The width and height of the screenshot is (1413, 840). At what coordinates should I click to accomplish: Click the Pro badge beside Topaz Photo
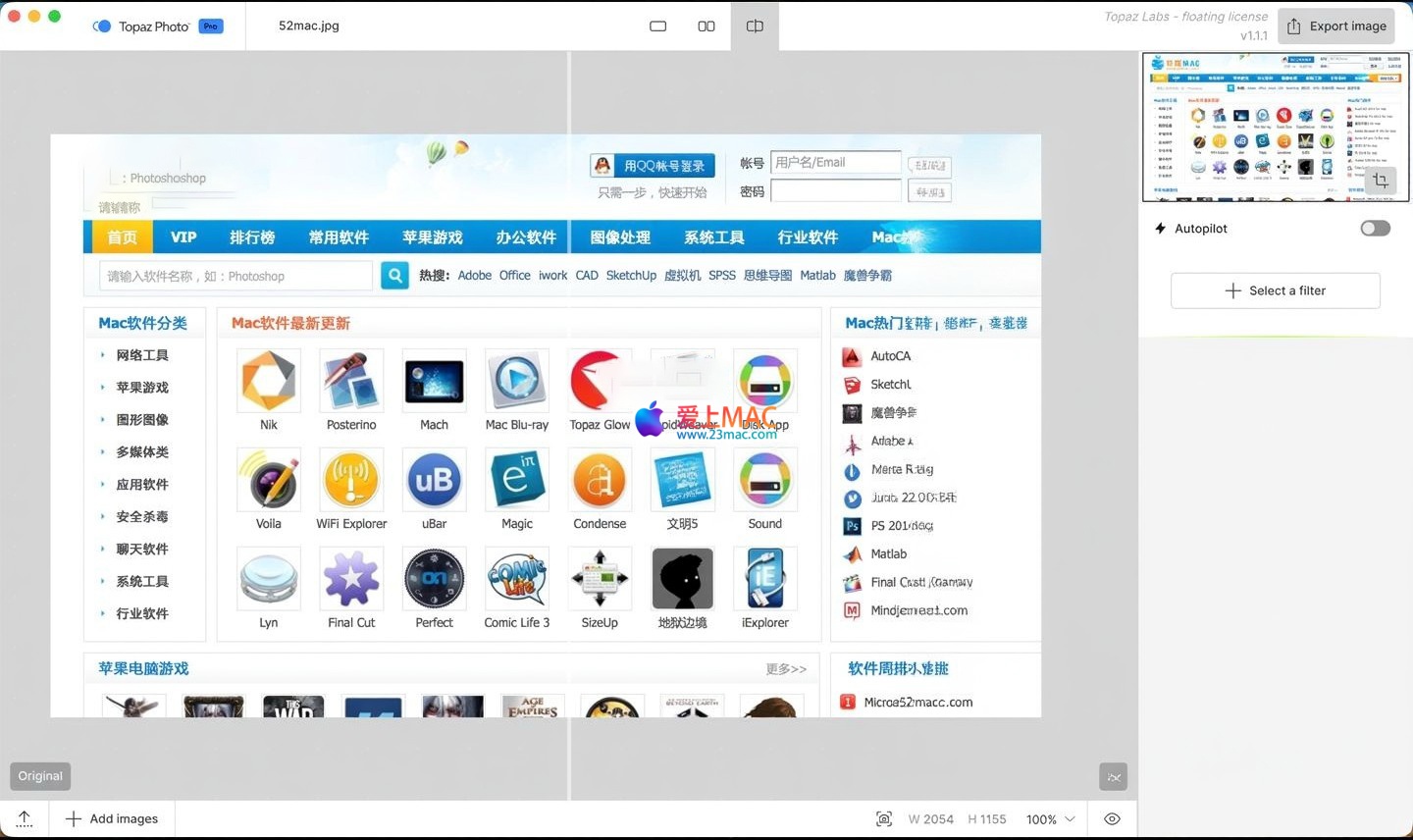211,26
